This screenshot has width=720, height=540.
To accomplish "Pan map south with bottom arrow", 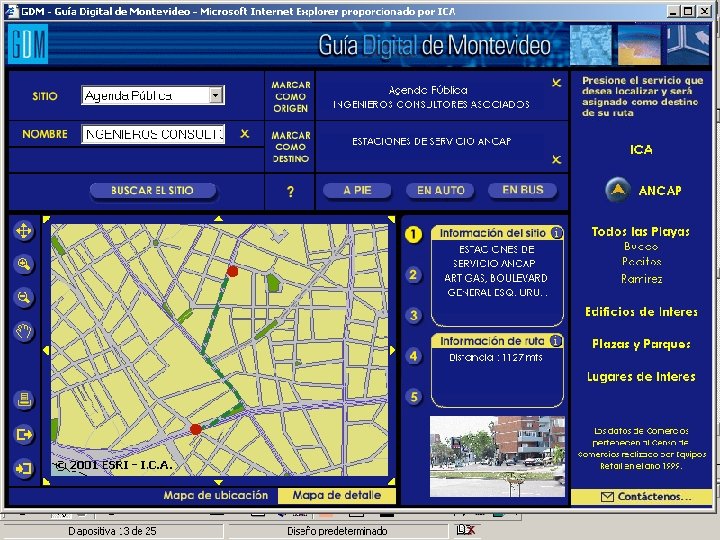I will tap(219, 482).
